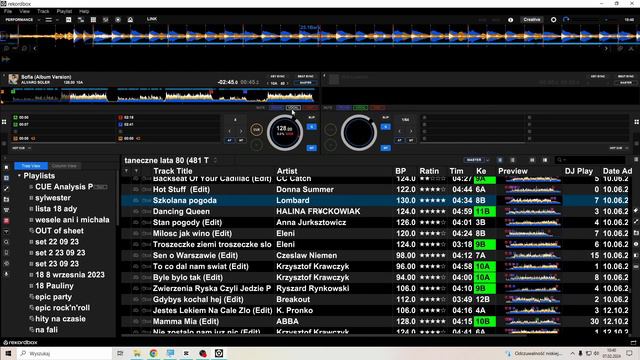Toggle deck 1 BEAT SYNC
This screenshot has width=640, height=360.
tap(305, 77)
